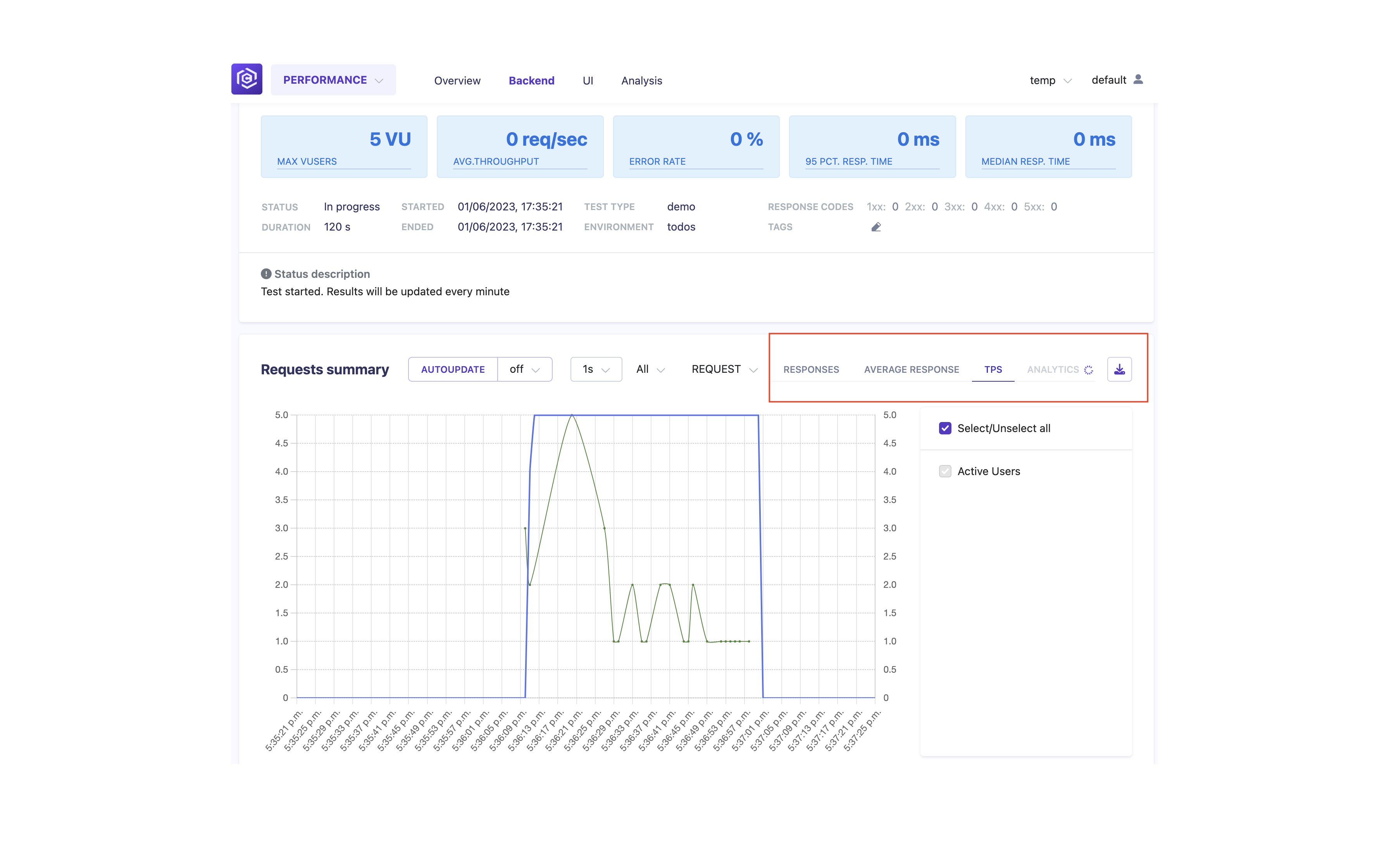Expand the autoupdate off dropdown

coord(525,369)
